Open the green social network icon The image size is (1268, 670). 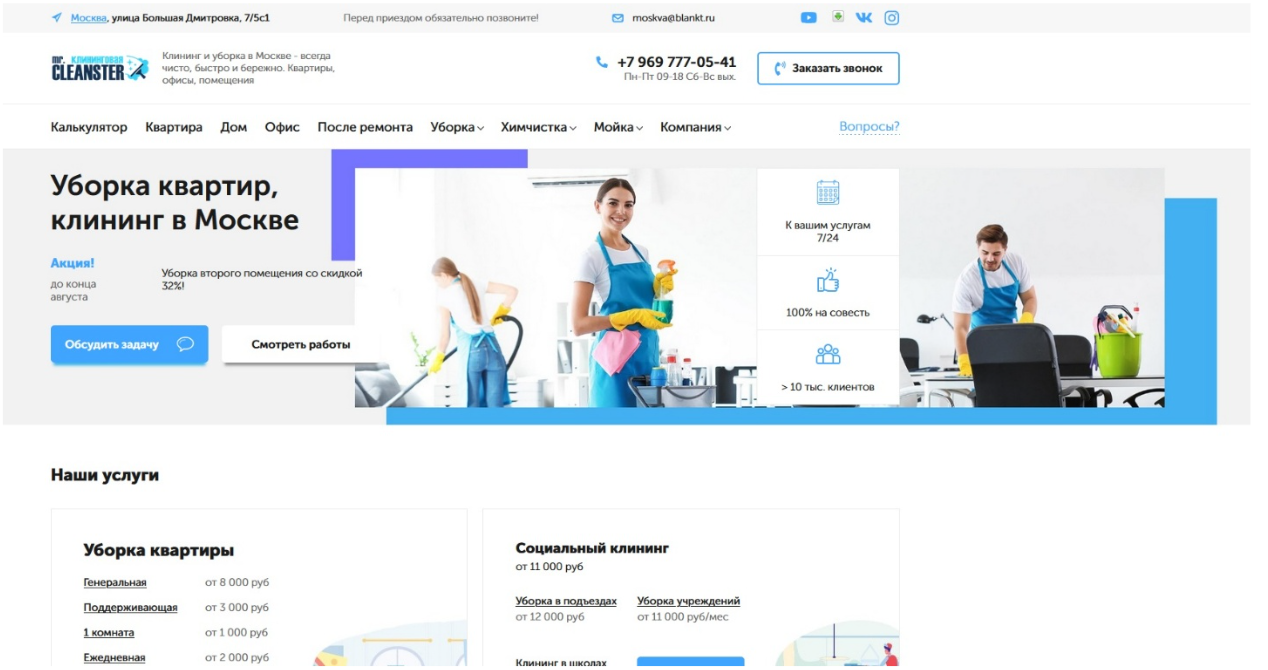[x=837, y=17]
